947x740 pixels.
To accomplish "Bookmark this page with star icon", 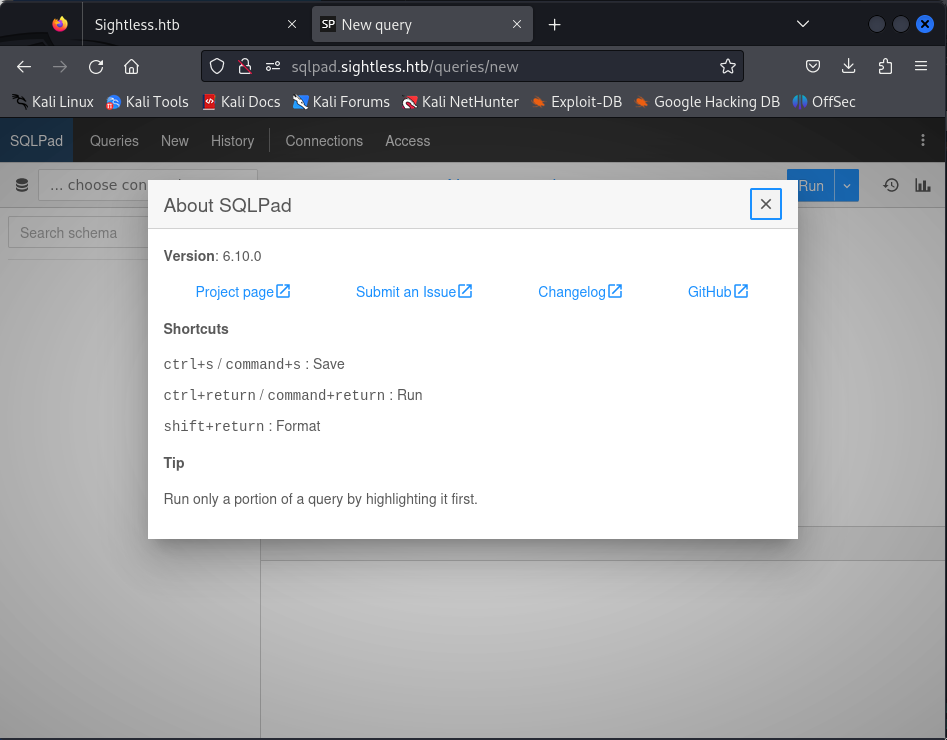I will coord(728,66).
